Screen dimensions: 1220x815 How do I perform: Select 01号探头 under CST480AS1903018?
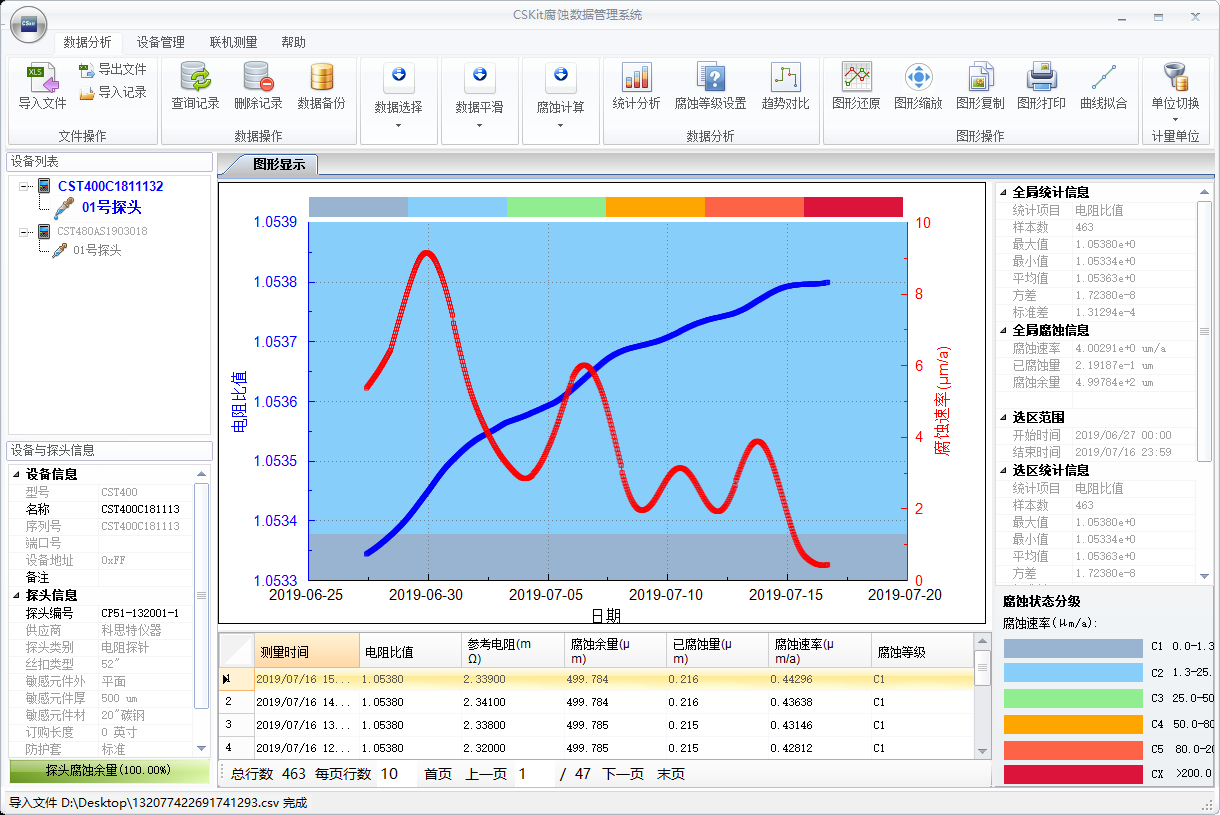[97, 250]
